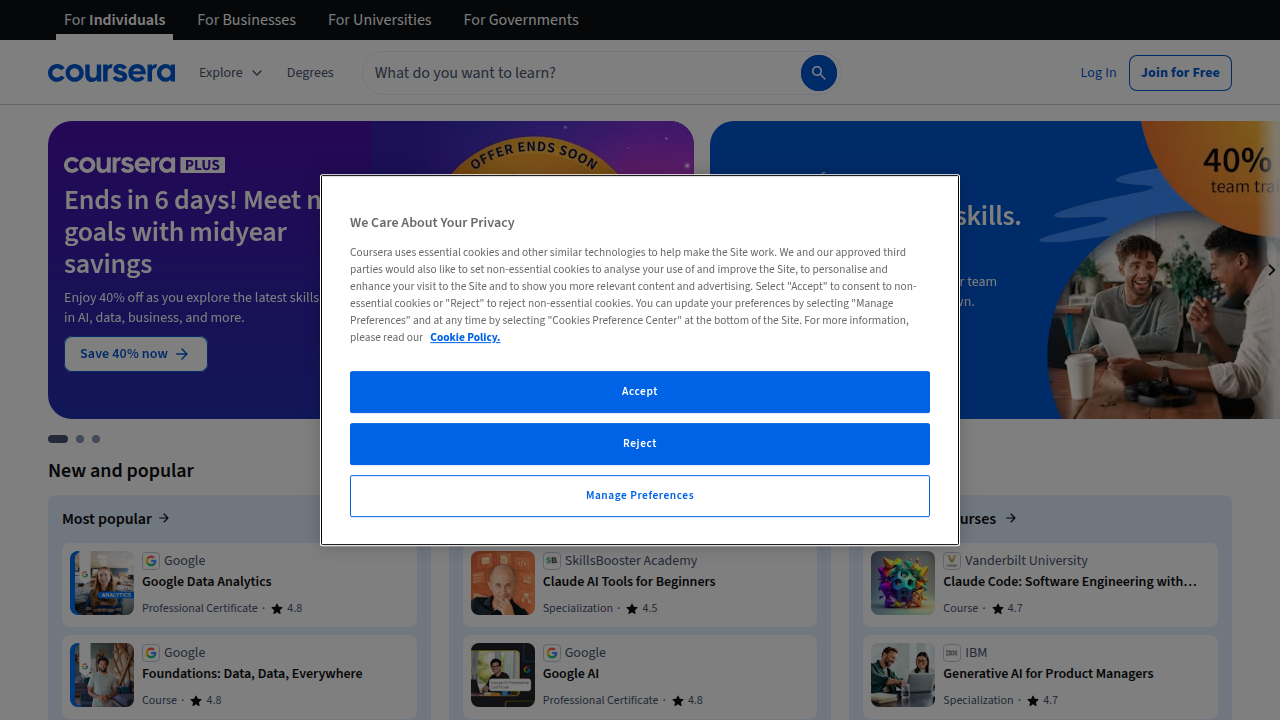Open Claude AI Tools for Beginners thumbnail
1280x720 pixels.
(503, 583)
